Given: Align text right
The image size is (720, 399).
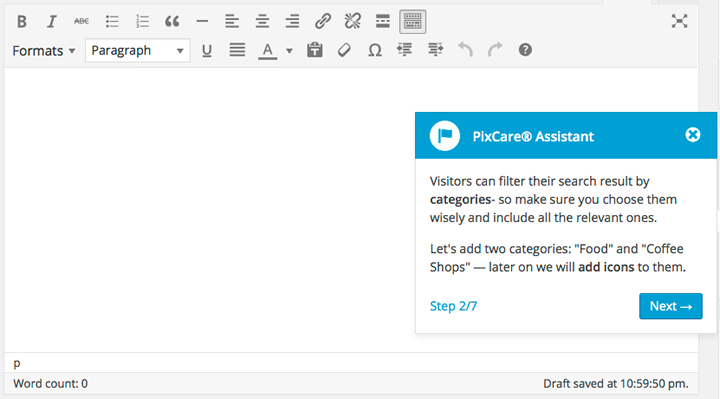Looking at the screenshot, I should [x=292, y=21].
